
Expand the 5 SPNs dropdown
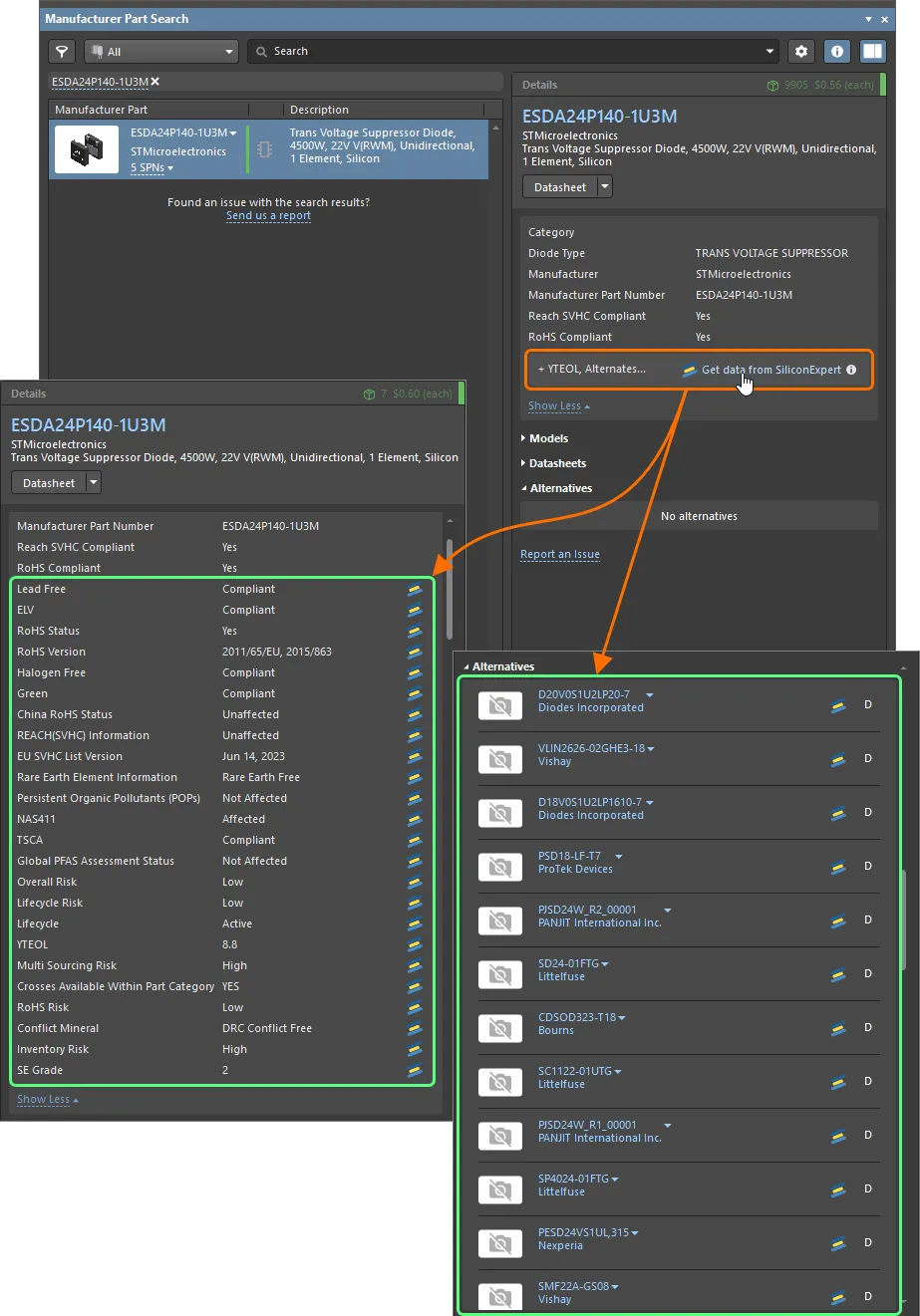coord(152,167)
